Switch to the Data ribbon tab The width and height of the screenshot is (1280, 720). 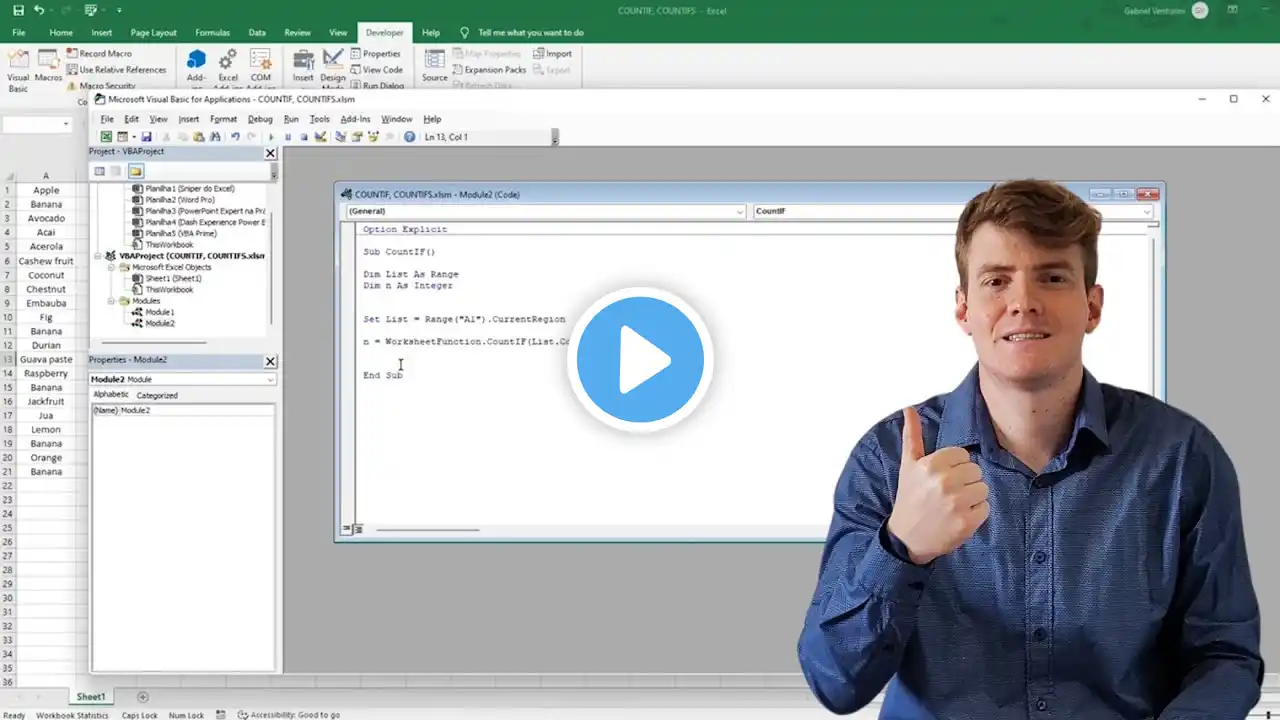257,32
